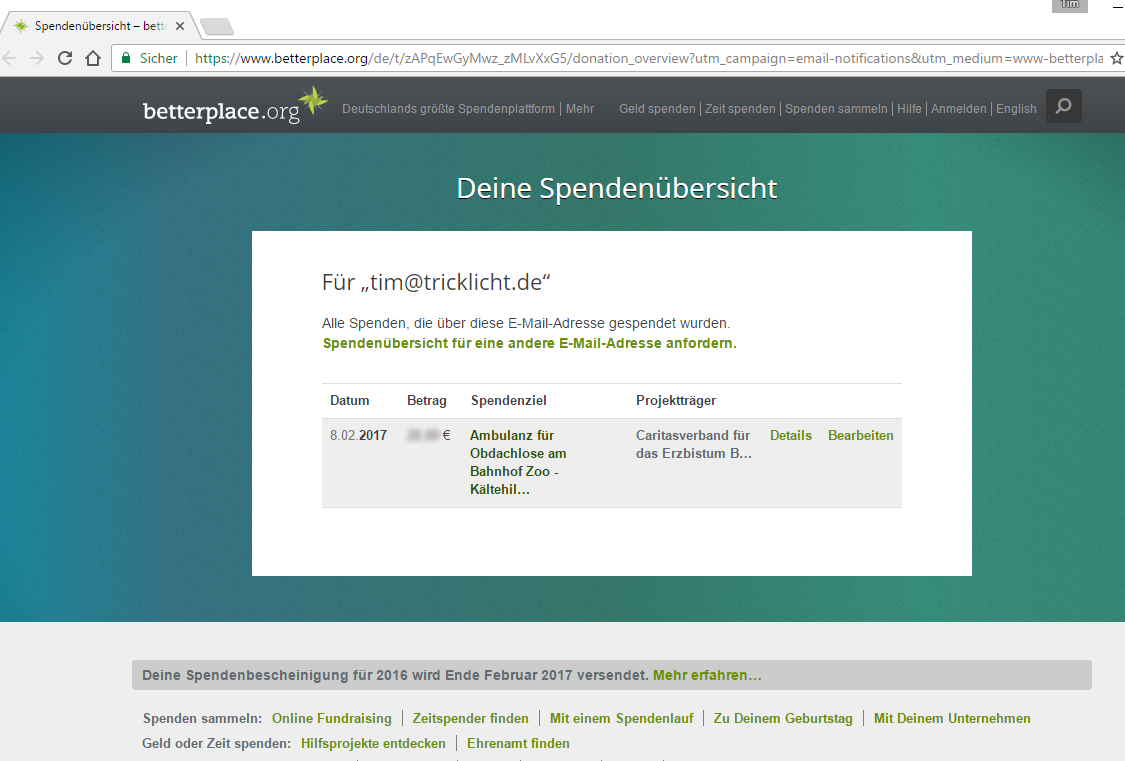
Task: Click the browser forward arrow
Action: click(37, 58)
